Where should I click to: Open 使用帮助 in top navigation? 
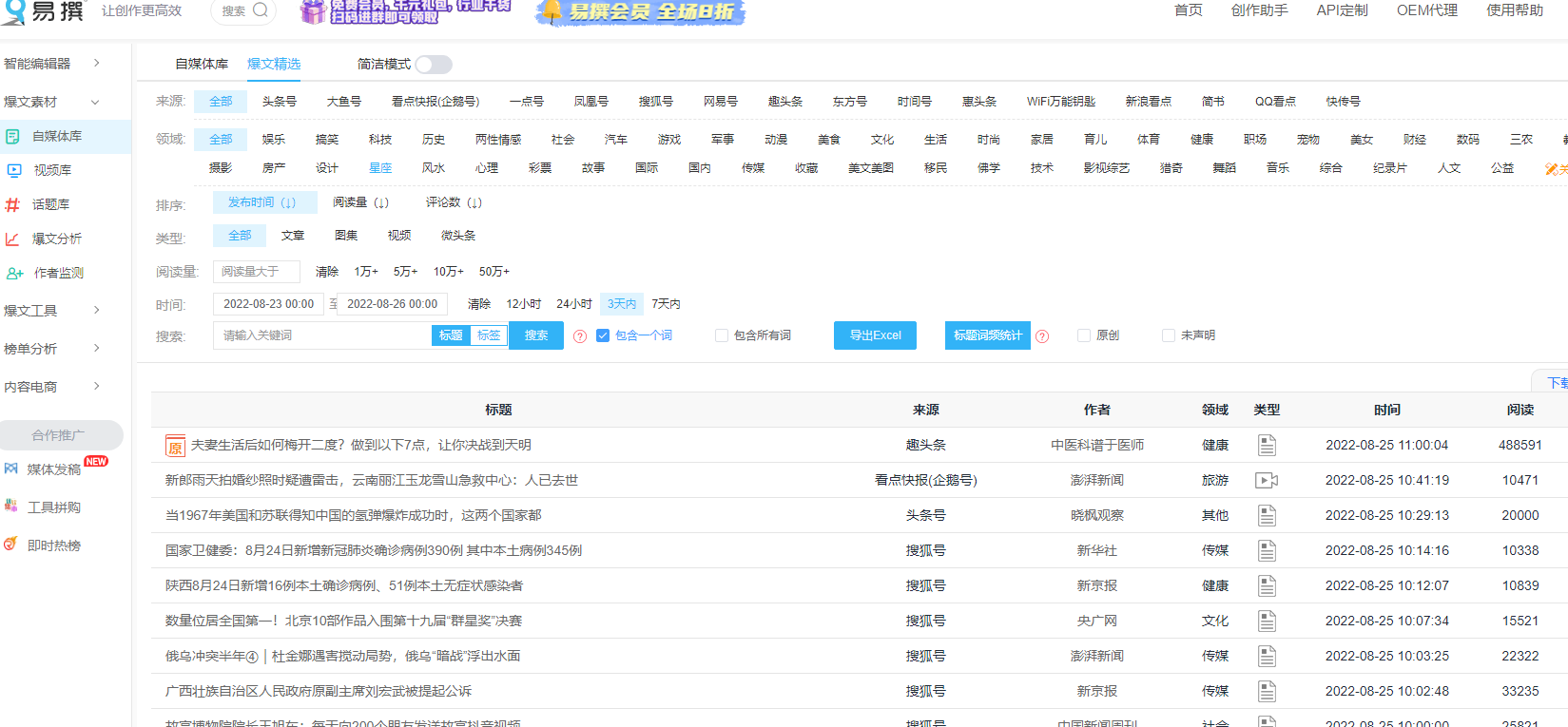[1516, 10]
